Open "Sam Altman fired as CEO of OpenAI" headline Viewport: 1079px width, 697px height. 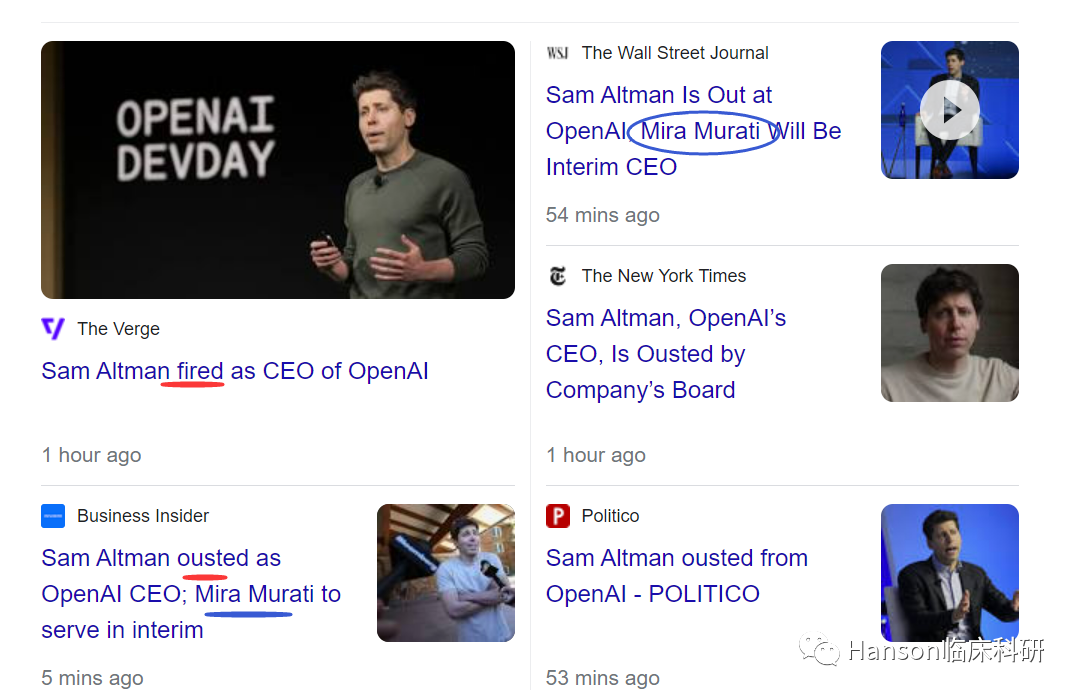click(235, 371)
